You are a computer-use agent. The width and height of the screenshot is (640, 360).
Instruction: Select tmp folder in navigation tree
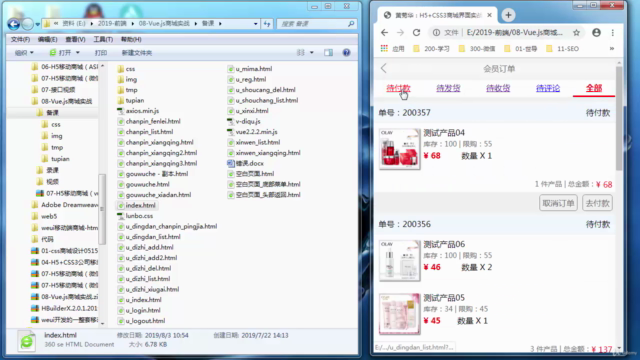(x=52, y=147)
